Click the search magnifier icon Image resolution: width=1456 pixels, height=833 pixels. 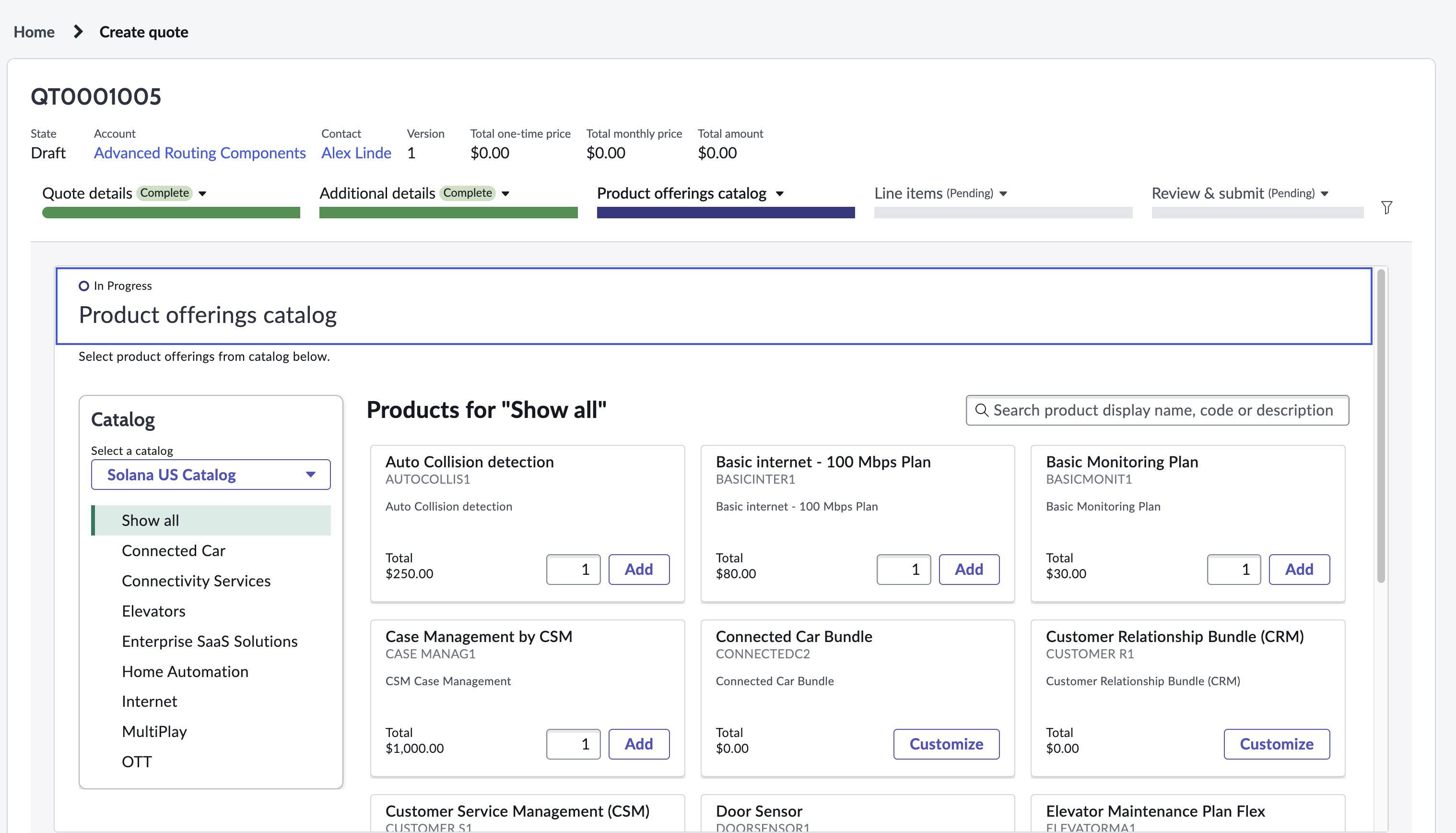pos(982,410)
